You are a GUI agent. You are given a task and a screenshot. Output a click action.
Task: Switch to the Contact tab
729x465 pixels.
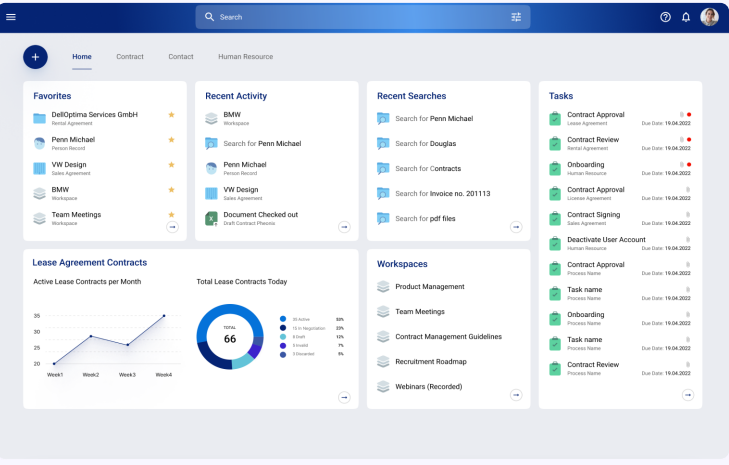click(x=181, y=57)
